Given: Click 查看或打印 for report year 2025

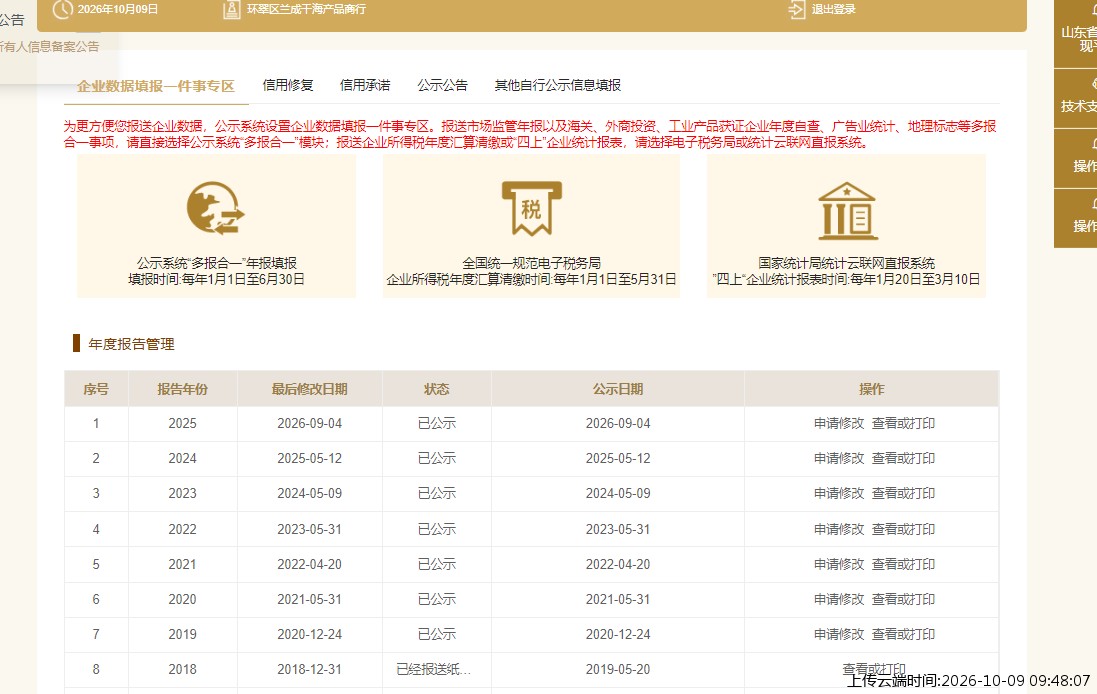Looking at the screenshot, I should (x=903, y=423).
